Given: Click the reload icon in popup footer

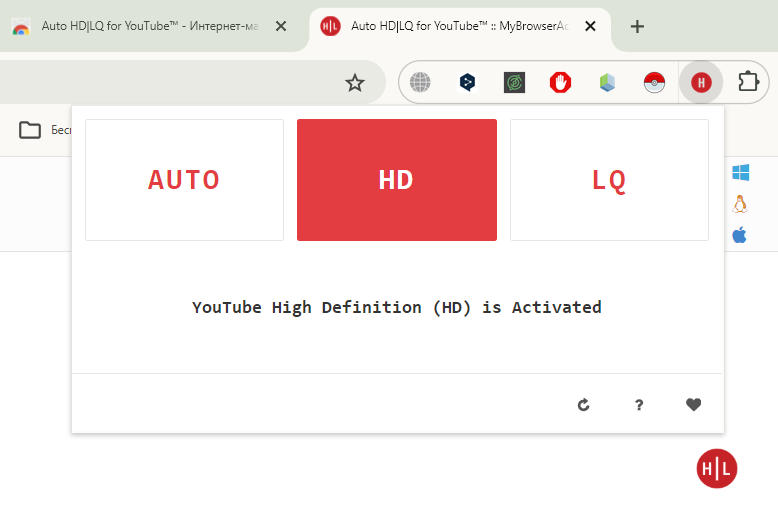Looking at the screenshot, I should (x=584, y=405).
